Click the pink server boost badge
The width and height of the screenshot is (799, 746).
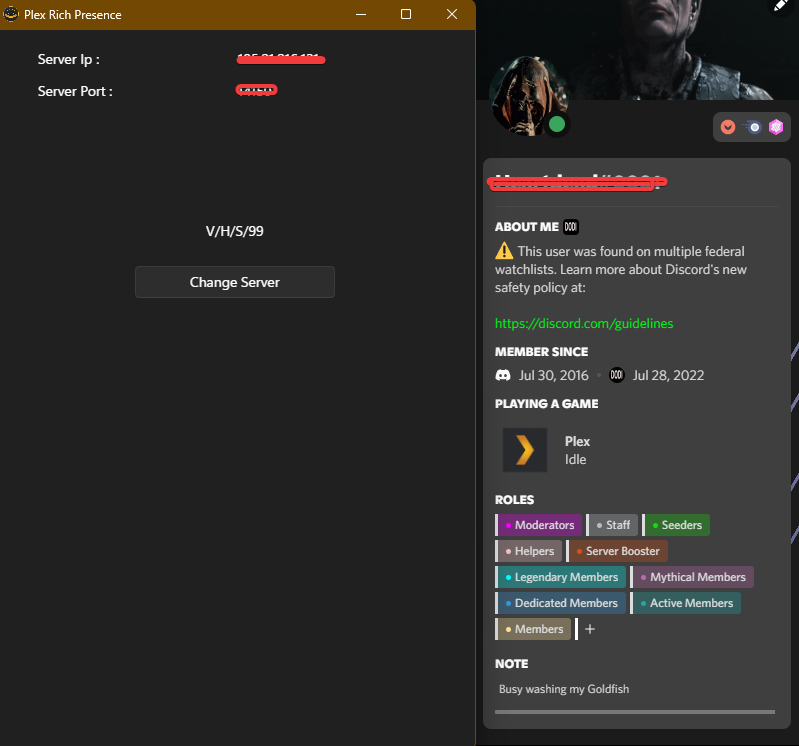click(x=776, y=127)
